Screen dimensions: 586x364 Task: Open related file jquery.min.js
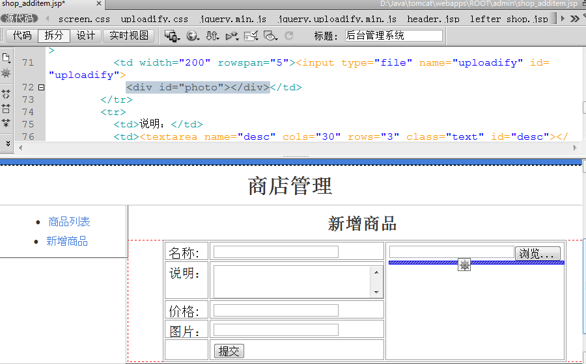tap(233, 19)
